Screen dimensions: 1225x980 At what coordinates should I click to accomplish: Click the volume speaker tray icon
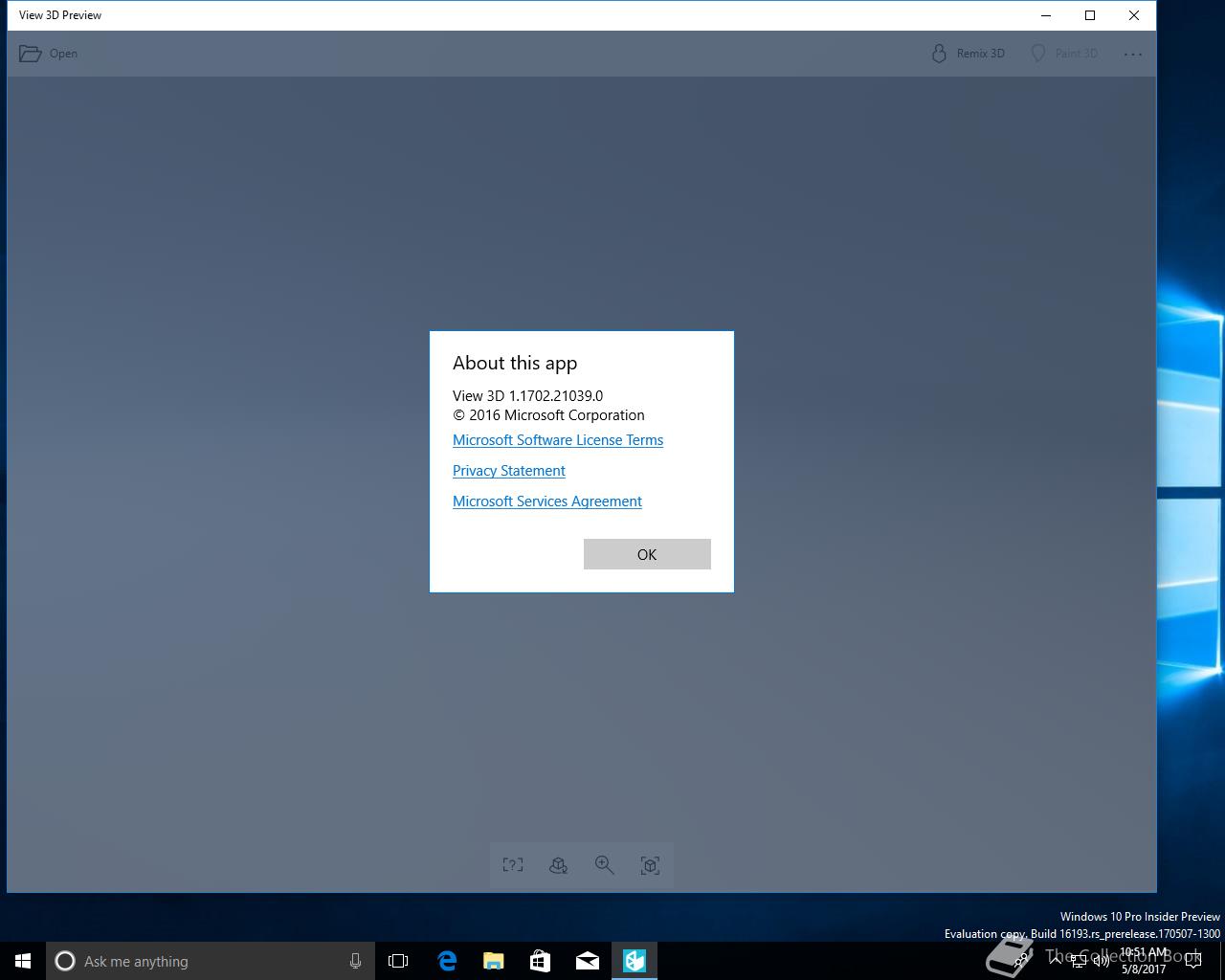click(1102, 961)
